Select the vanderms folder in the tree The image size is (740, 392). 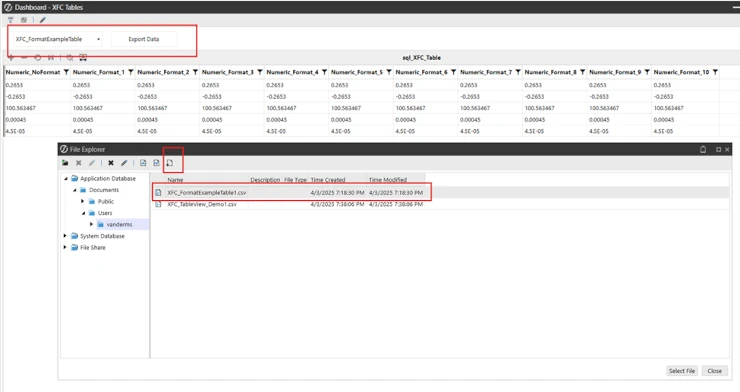[x=119, y=225]
